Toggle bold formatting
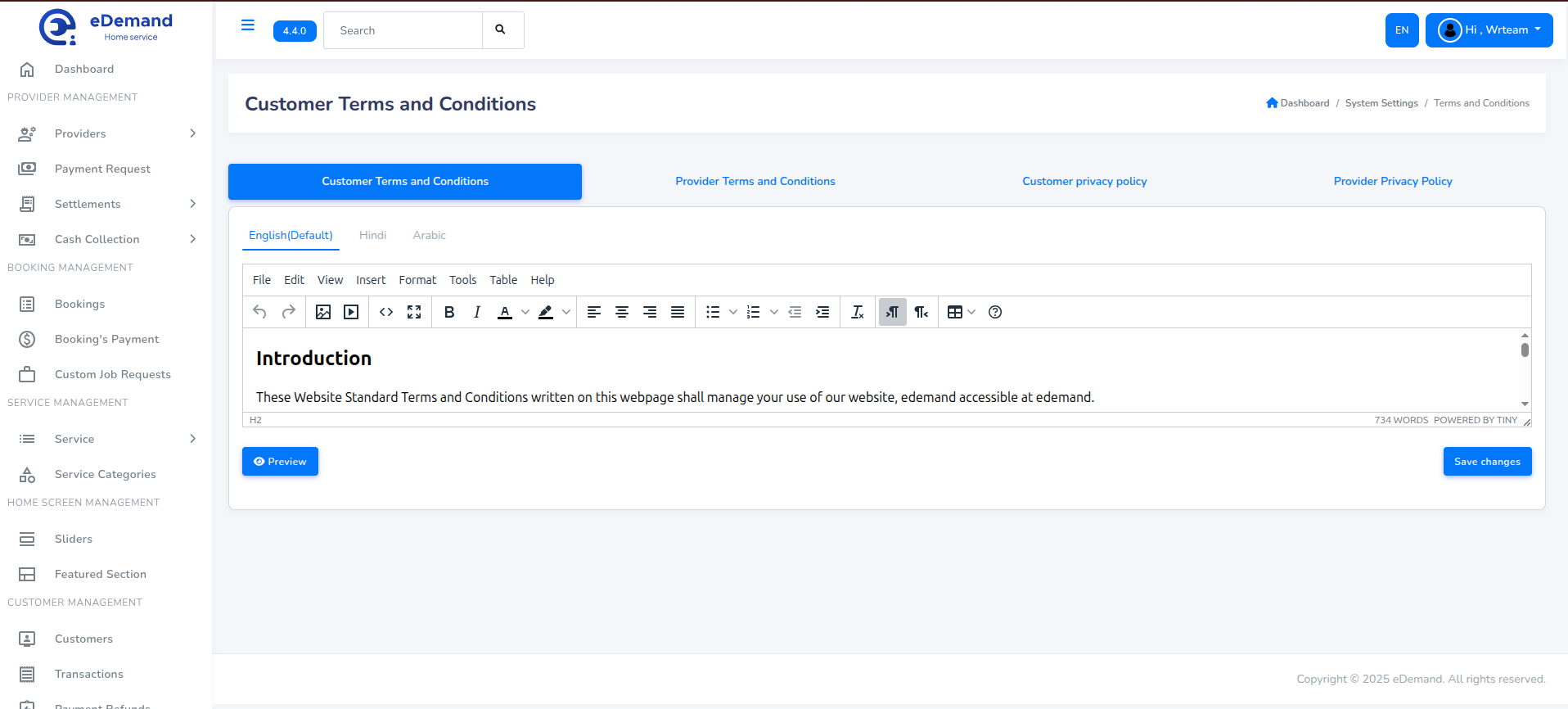Image resolution: width=1568 pixels, height=709 pixels. [449, 312]
